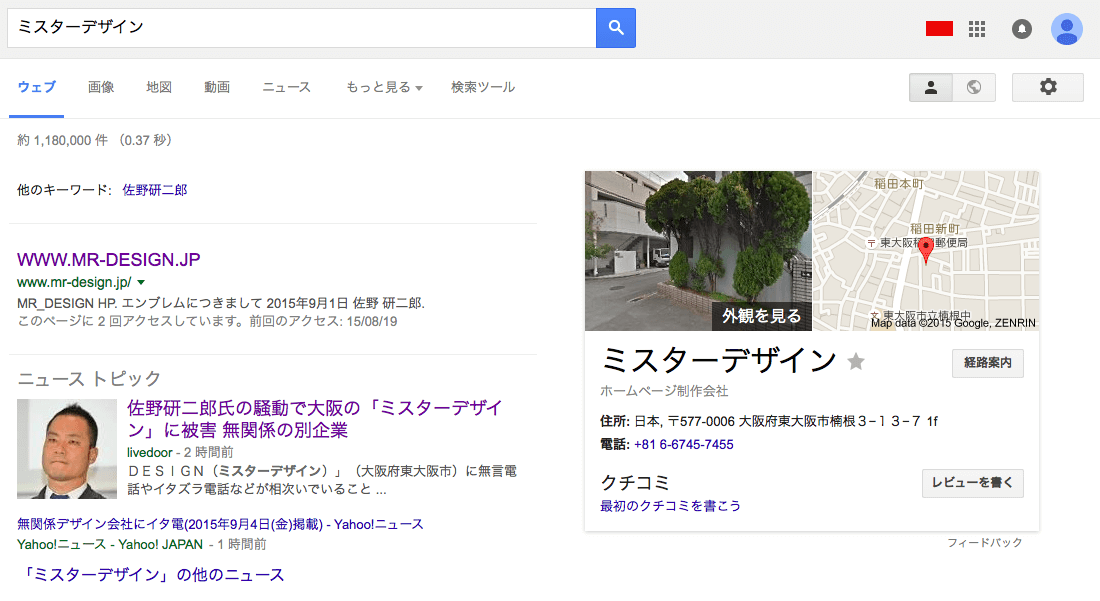Open the Yahoo!ニュース 無関係デザイン会社 link
1100x601 pixels.
tap(220, 525)
